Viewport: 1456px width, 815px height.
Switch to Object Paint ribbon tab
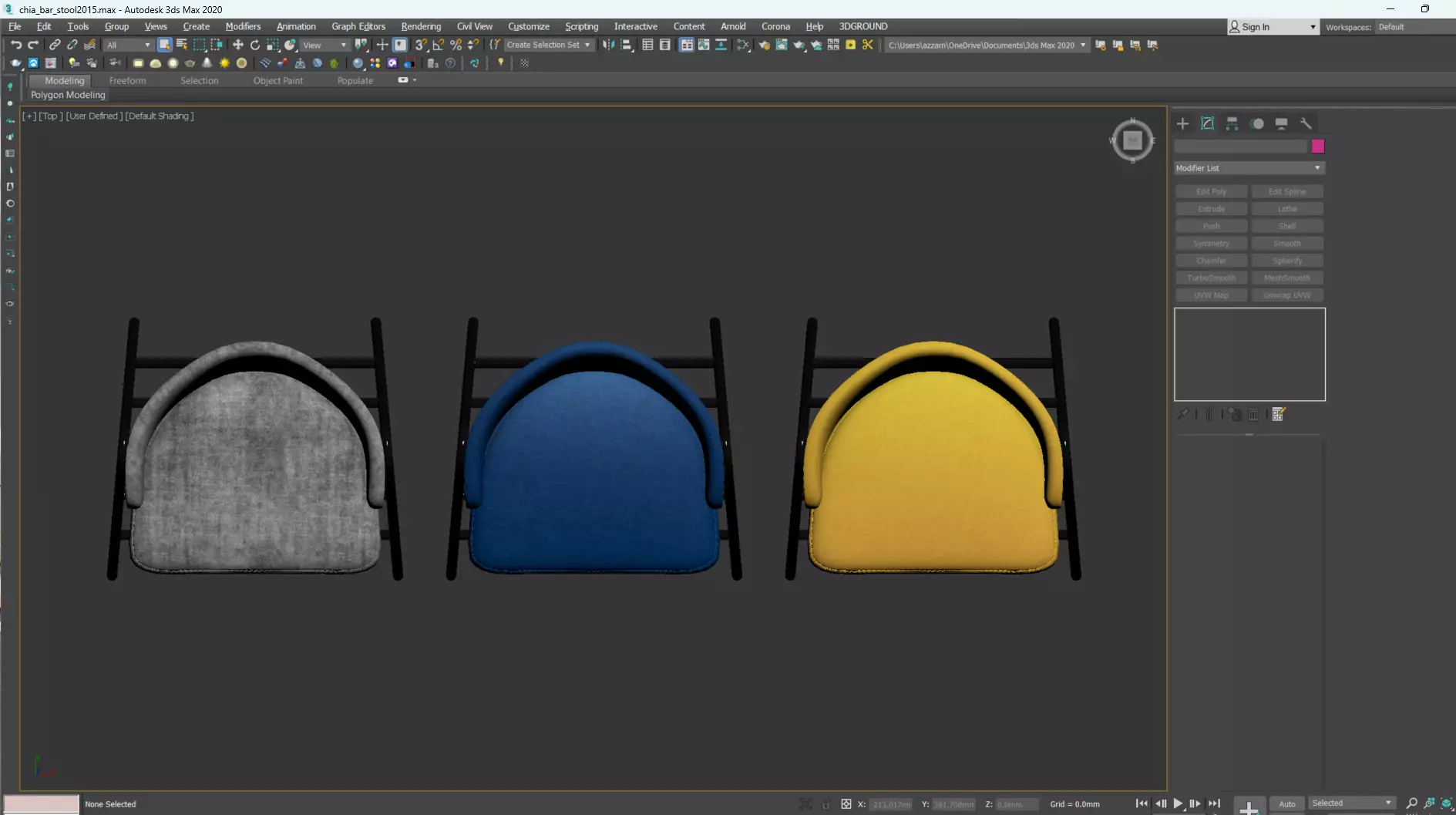(x=278, y=80)
